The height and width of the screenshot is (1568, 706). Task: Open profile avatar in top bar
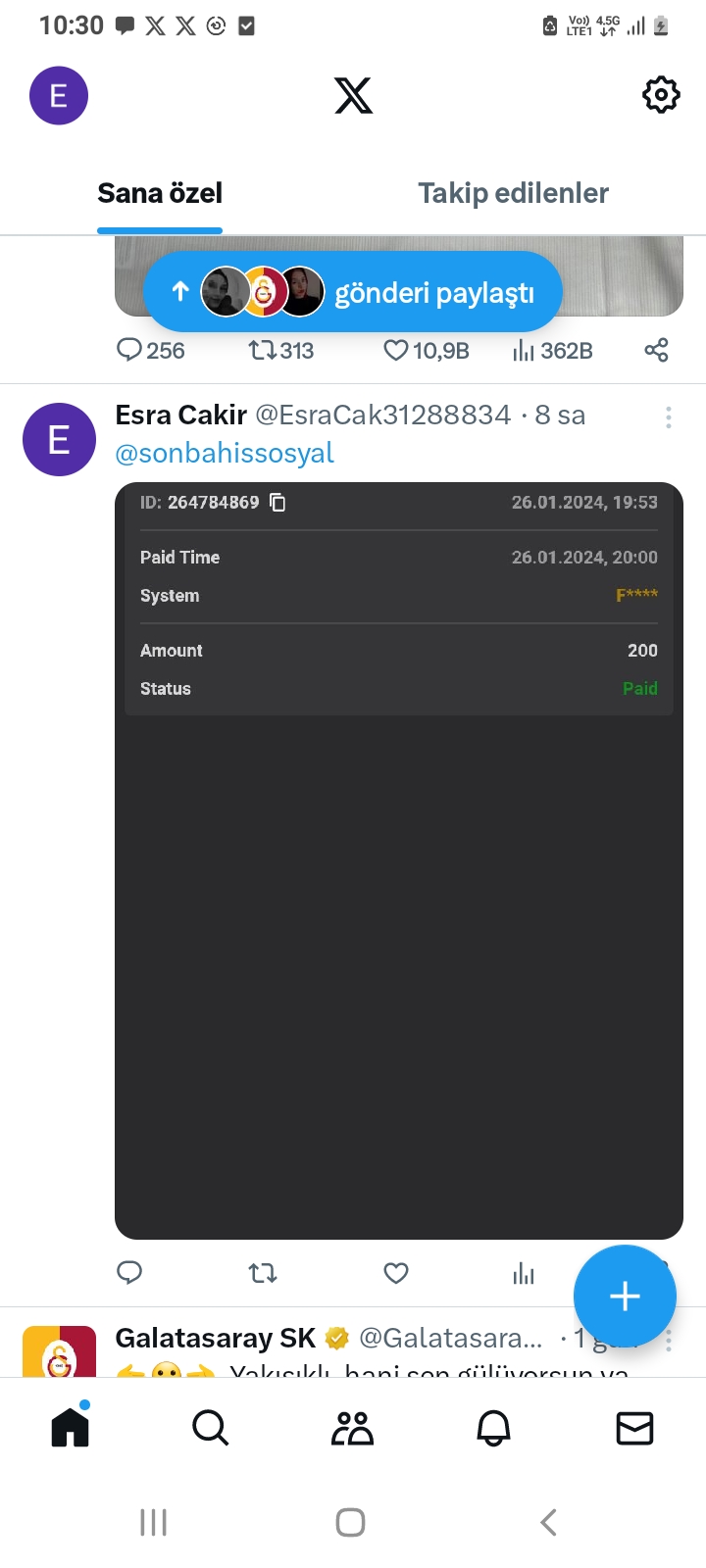click(x=59, y=96)
